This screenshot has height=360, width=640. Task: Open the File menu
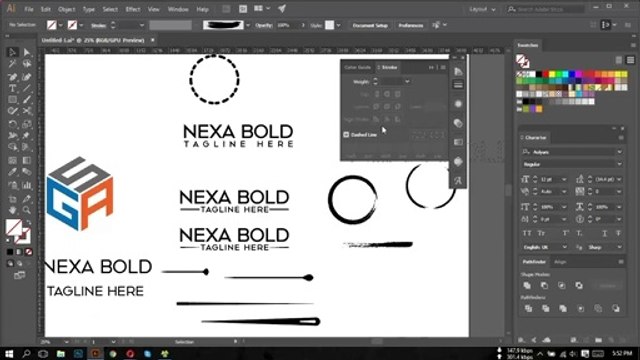pos(29,9)
